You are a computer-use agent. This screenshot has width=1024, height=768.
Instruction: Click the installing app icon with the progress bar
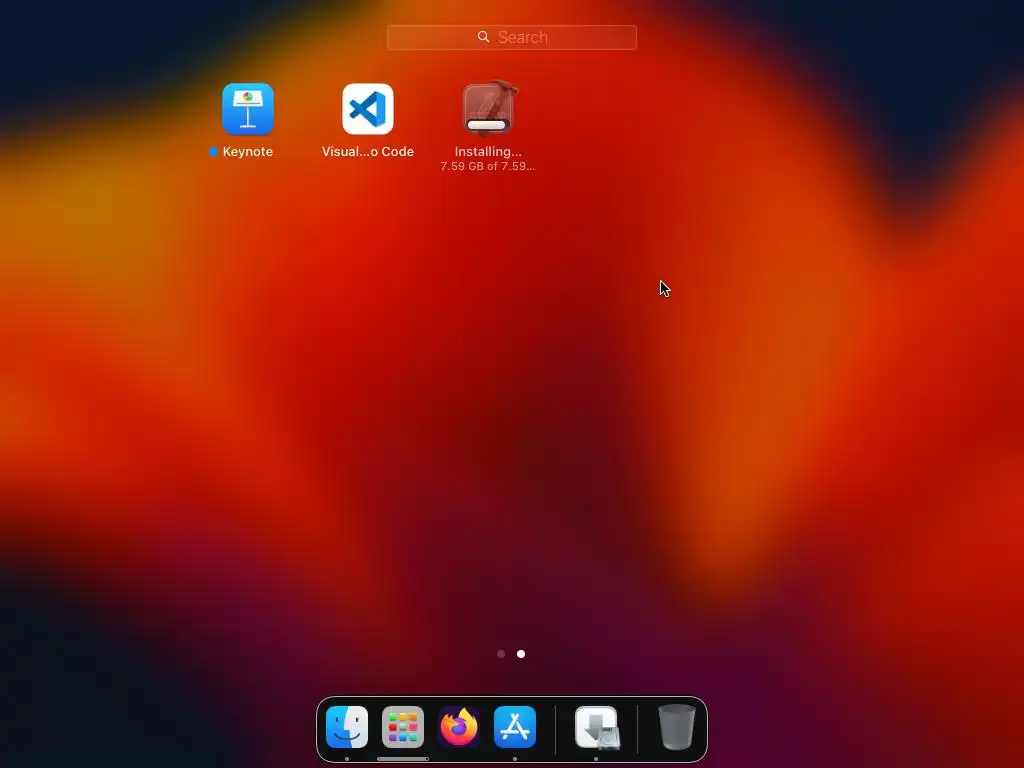488,108
